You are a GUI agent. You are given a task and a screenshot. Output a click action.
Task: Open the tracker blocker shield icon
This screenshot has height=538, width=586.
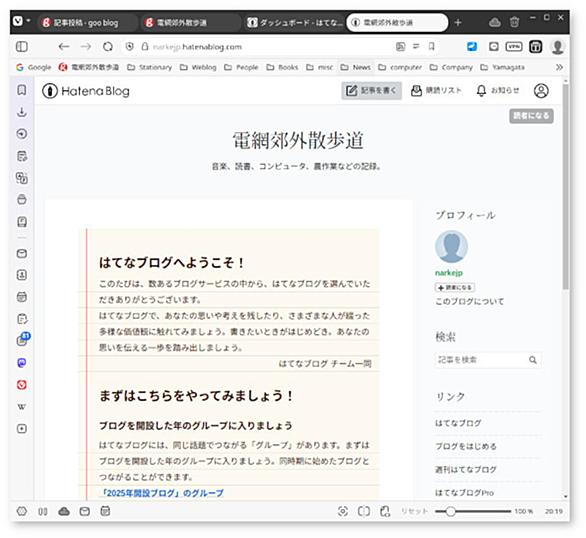(130, 47)
